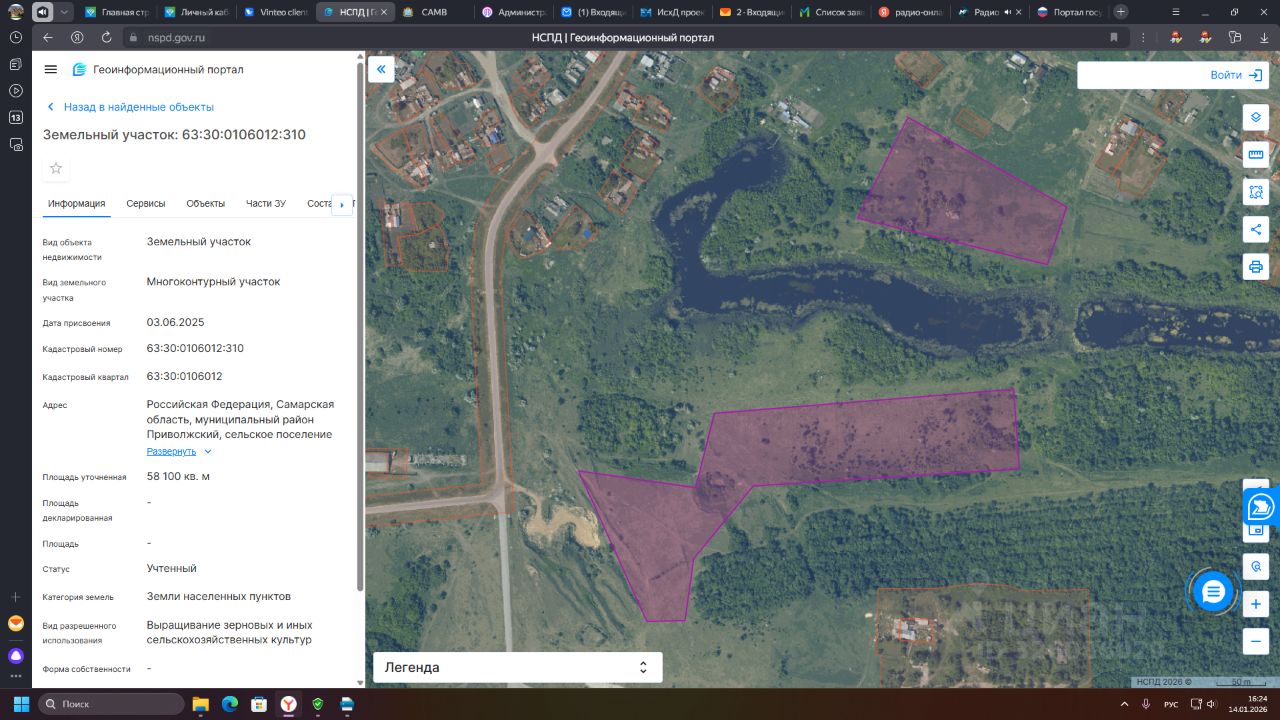Image resolution: width=1280 pixels, height=720 pixels.
Task: Open the hamburger menu of the geoportal
Action: (51, 69)
